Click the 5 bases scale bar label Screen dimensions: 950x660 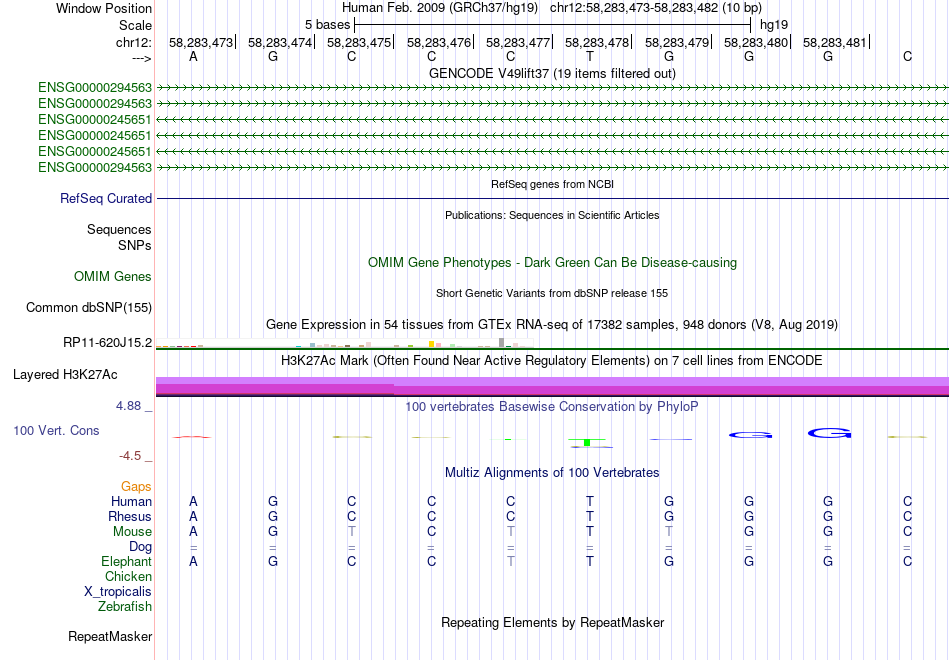click(x=327, y=25)
